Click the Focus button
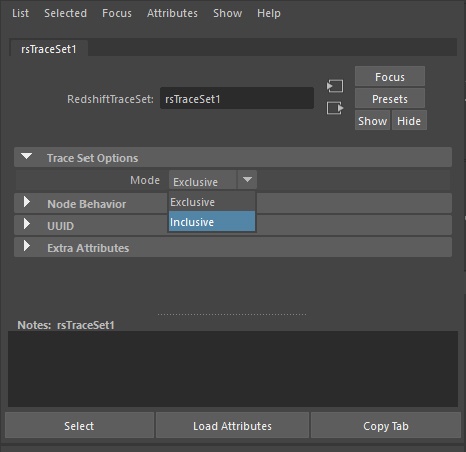Viewport: 466px width, 452px height. click(390, 77)
